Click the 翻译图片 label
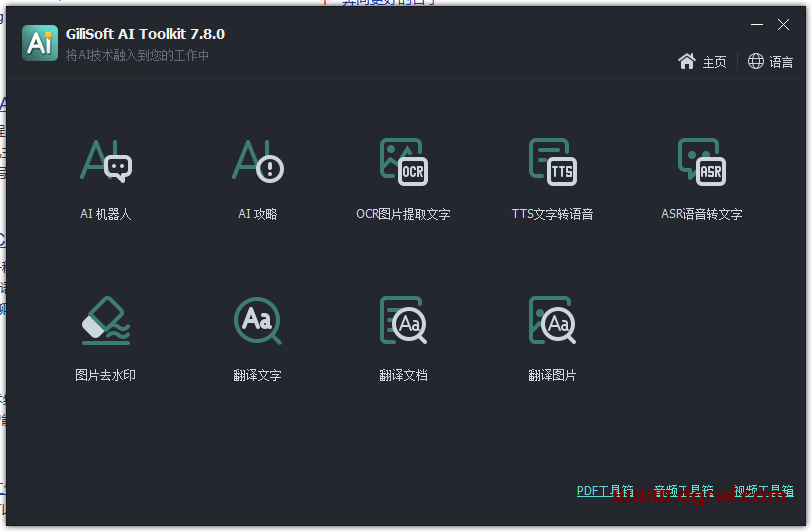 point(553,375)
